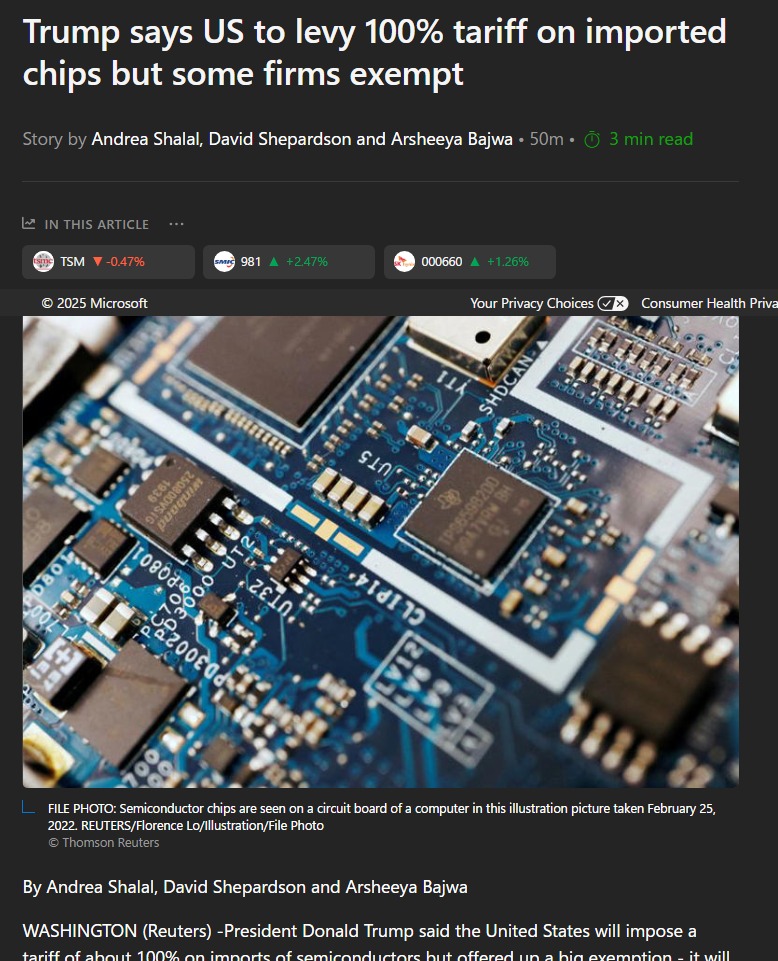Click the 'WASHINGTON (Reuters)' opening paragraph
Viewport: 778px width, 961px height.
click(x=376, y=941)
